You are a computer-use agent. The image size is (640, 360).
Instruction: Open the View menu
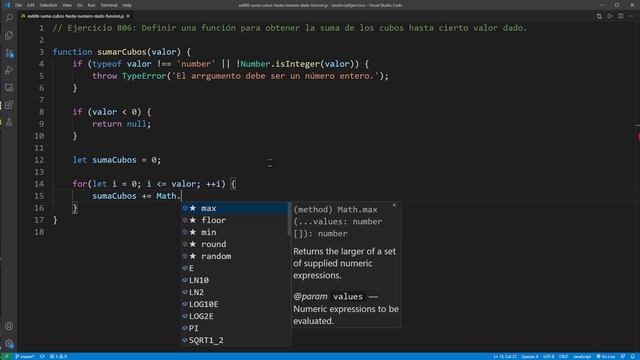coord(67,5)
